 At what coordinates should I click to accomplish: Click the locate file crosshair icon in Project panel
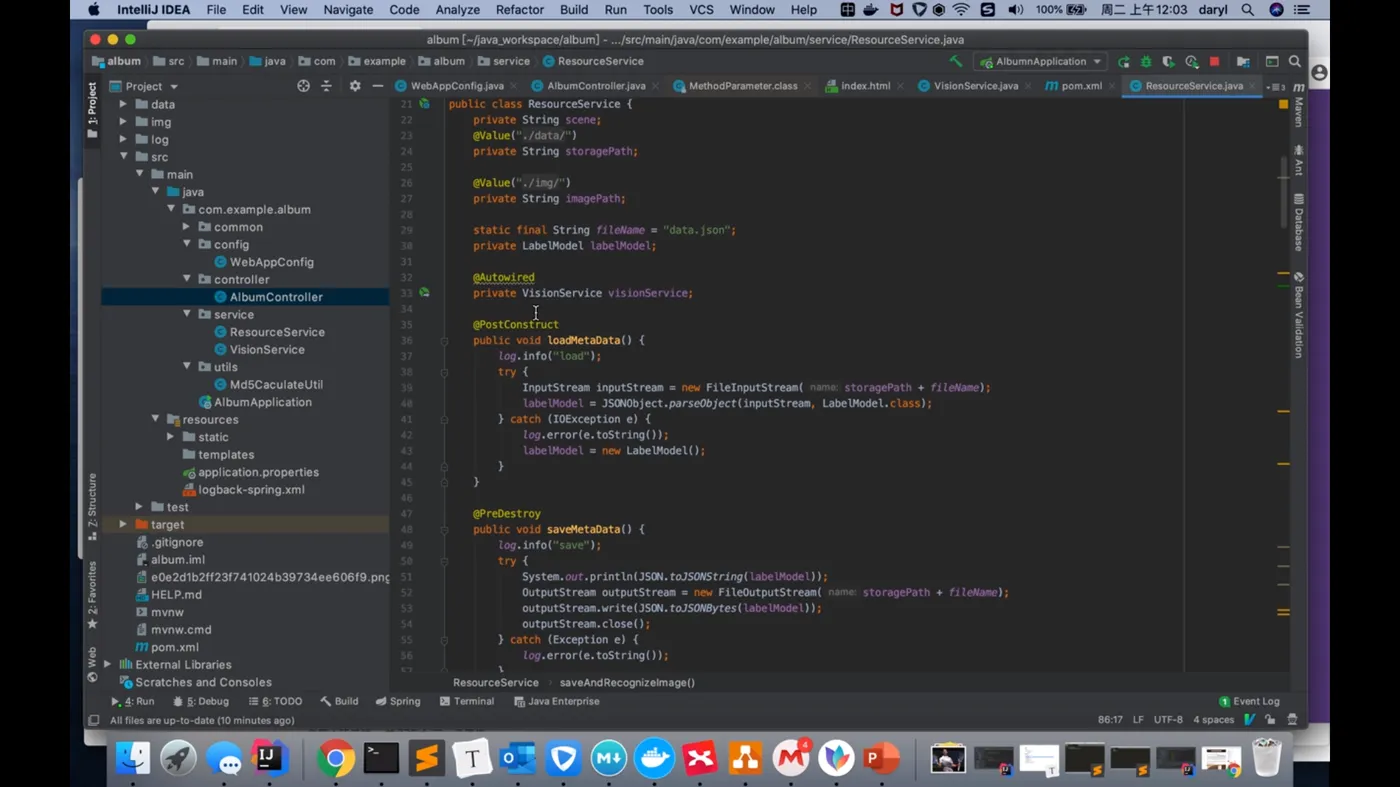point(303,86)
